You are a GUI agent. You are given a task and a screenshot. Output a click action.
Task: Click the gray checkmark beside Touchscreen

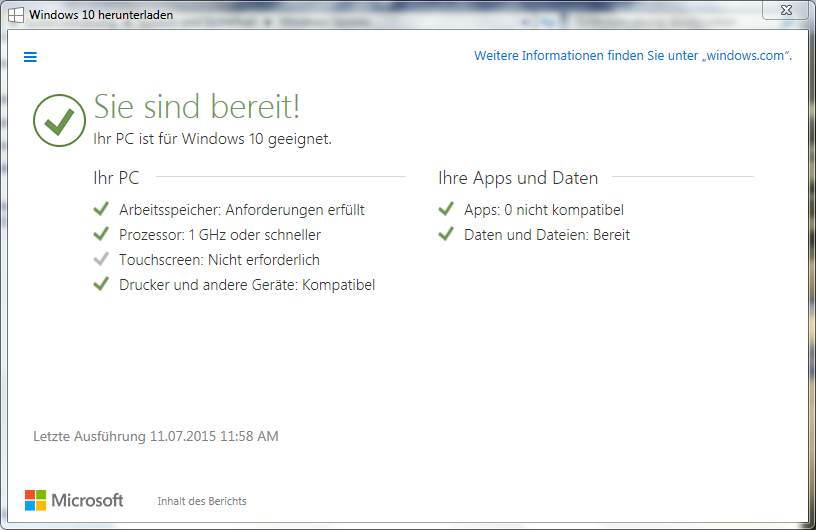[x=100, y=259]
